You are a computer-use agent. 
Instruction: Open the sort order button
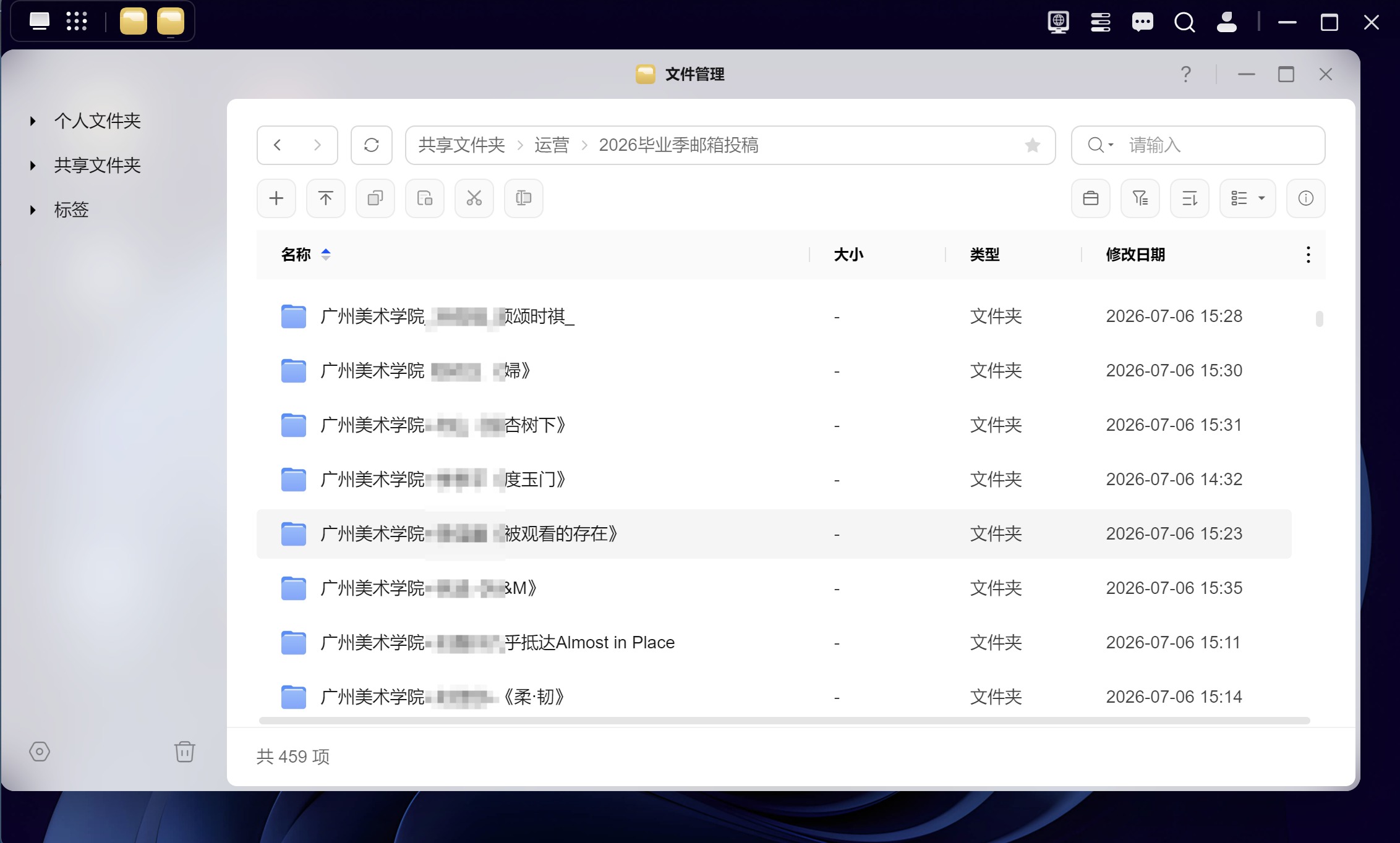(x=1190, y=198)
